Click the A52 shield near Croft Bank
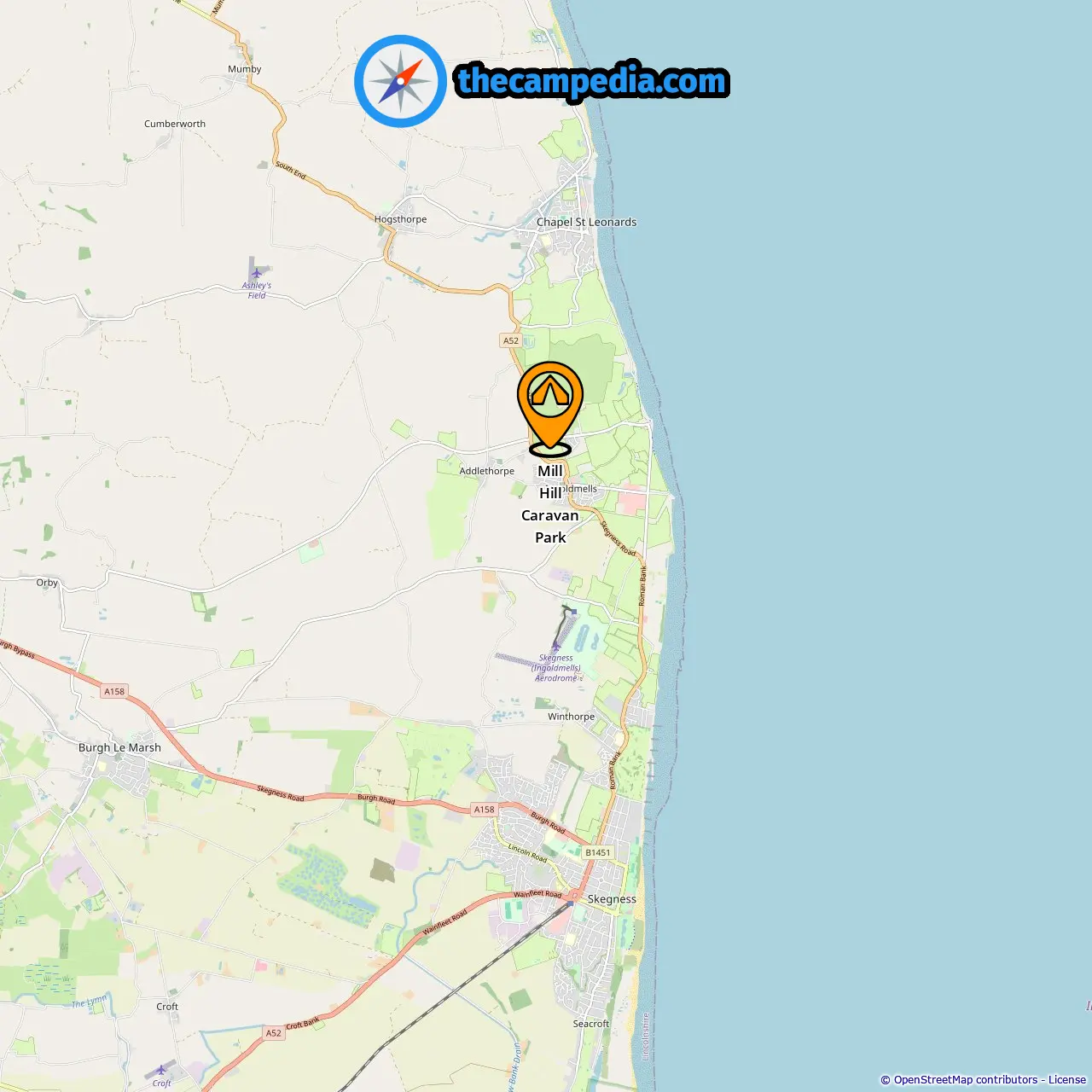This screenshot has height=1092, width=1092. click(x=273, y=1033)
